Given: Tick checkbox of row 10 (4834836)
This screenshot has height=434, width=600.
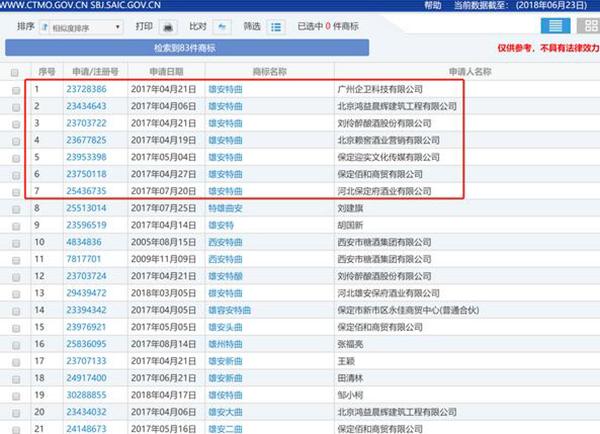Looking at the screenshot, I should point(16,243).
